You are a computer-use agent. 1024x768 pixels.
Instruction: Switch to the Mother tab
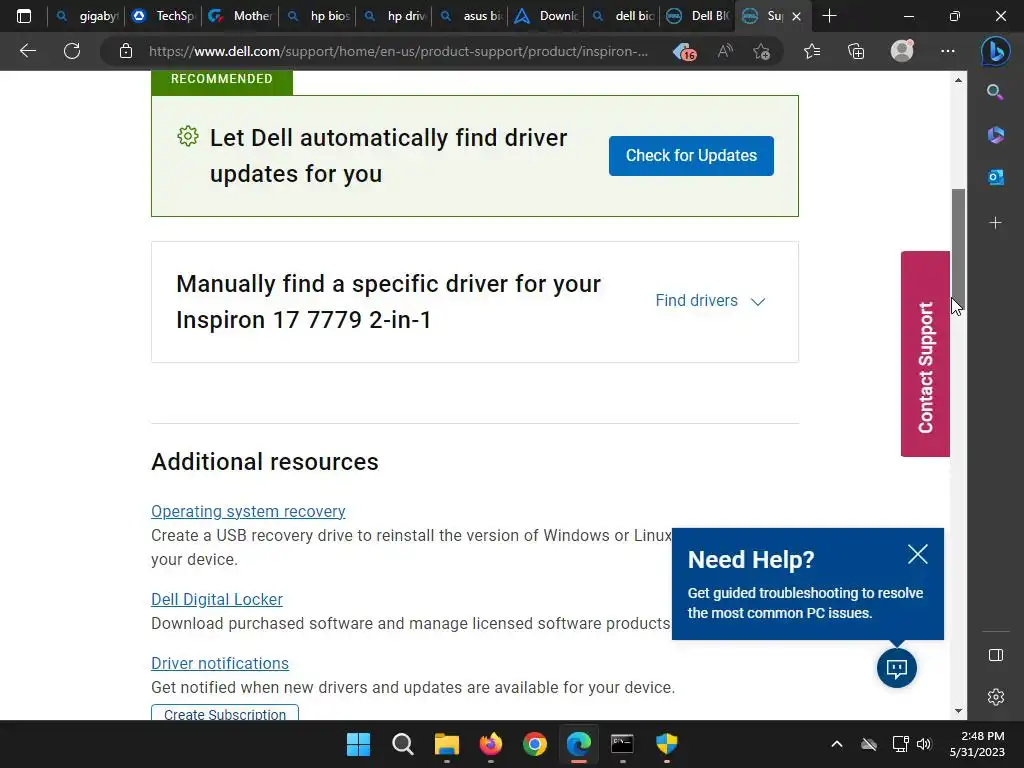[240, 16]
